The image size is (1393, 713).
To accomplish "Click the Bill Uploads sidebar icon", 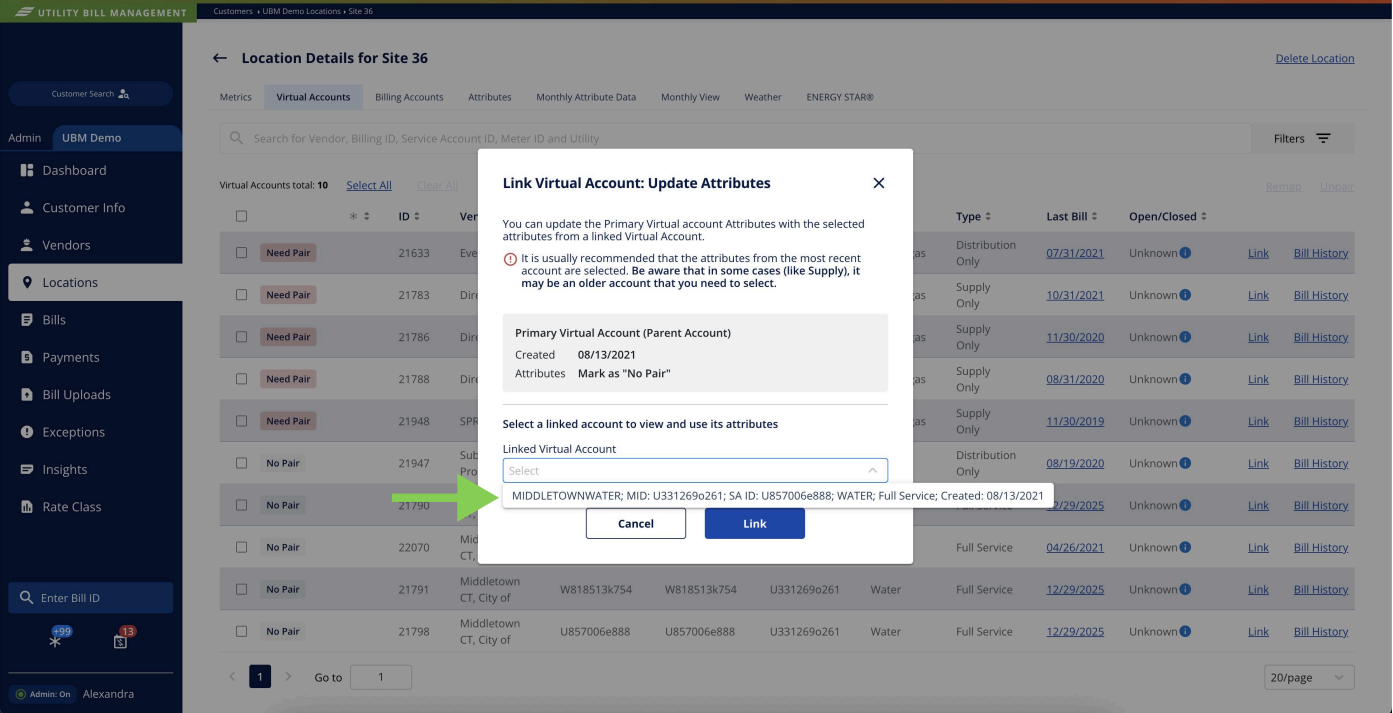I will 27,394.
